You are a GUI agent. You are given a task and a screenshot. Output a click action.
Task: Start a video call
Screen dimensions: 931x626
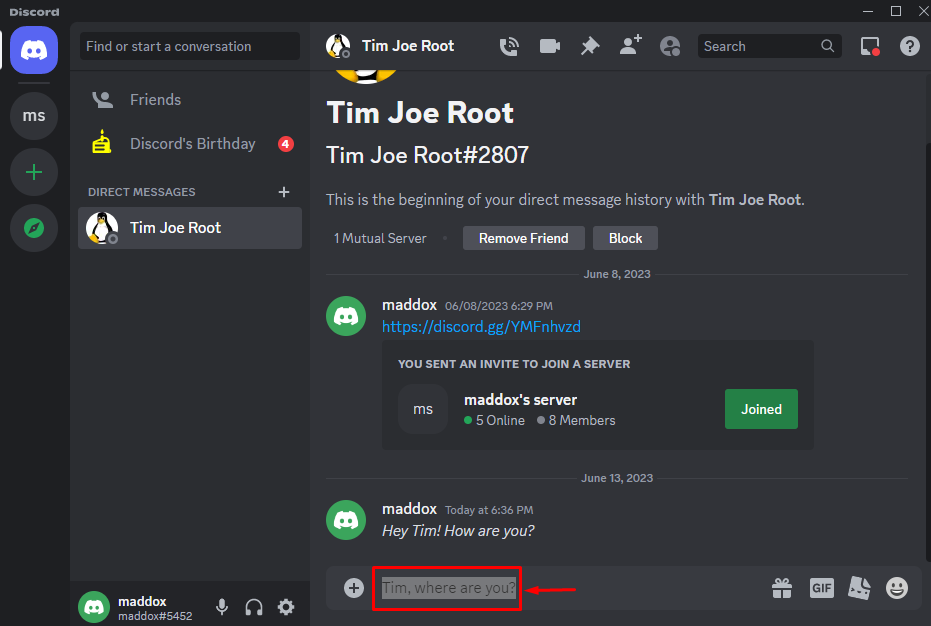coord(549,46)
